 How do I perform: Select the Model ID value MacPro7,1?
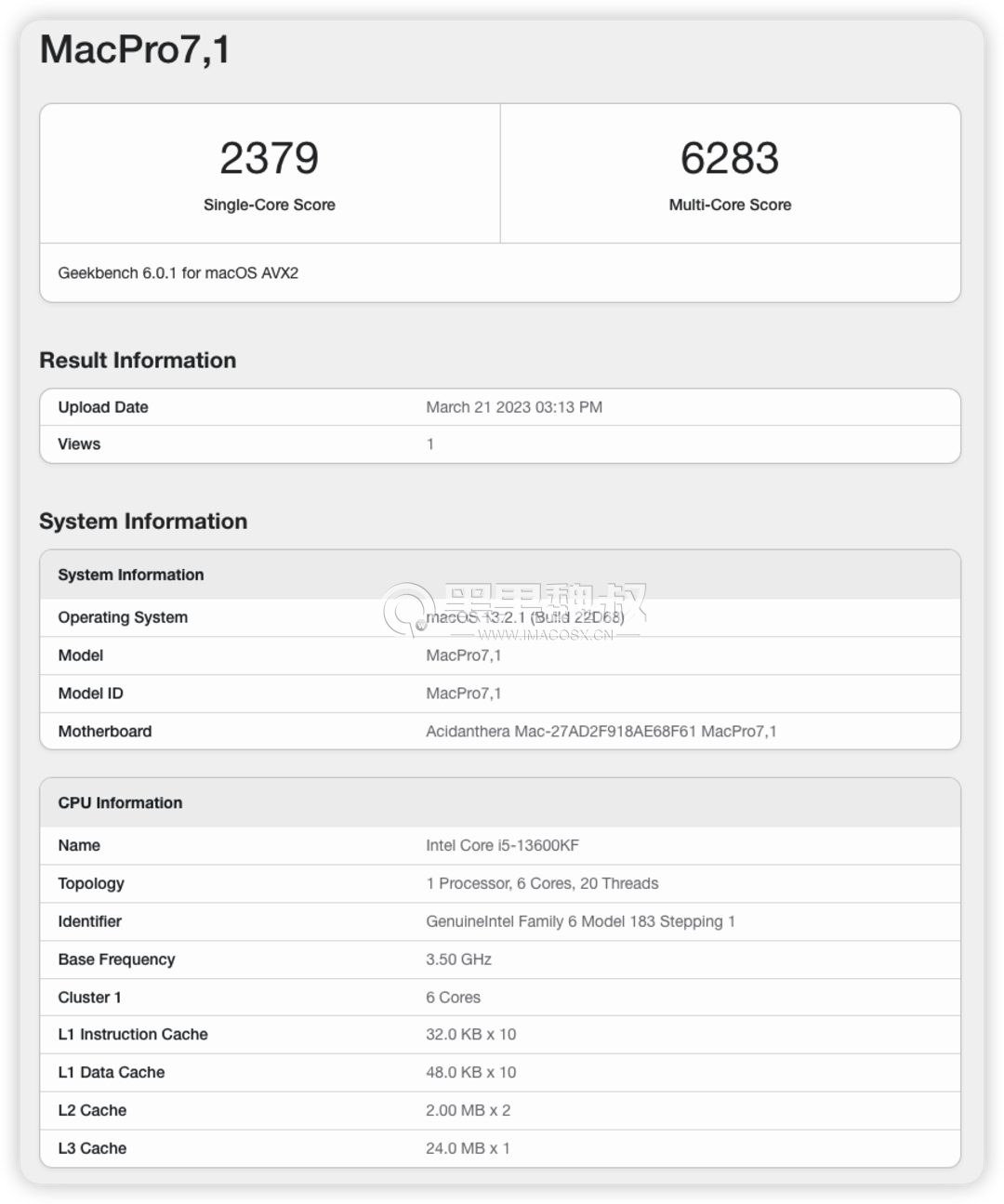click(464, 694)
